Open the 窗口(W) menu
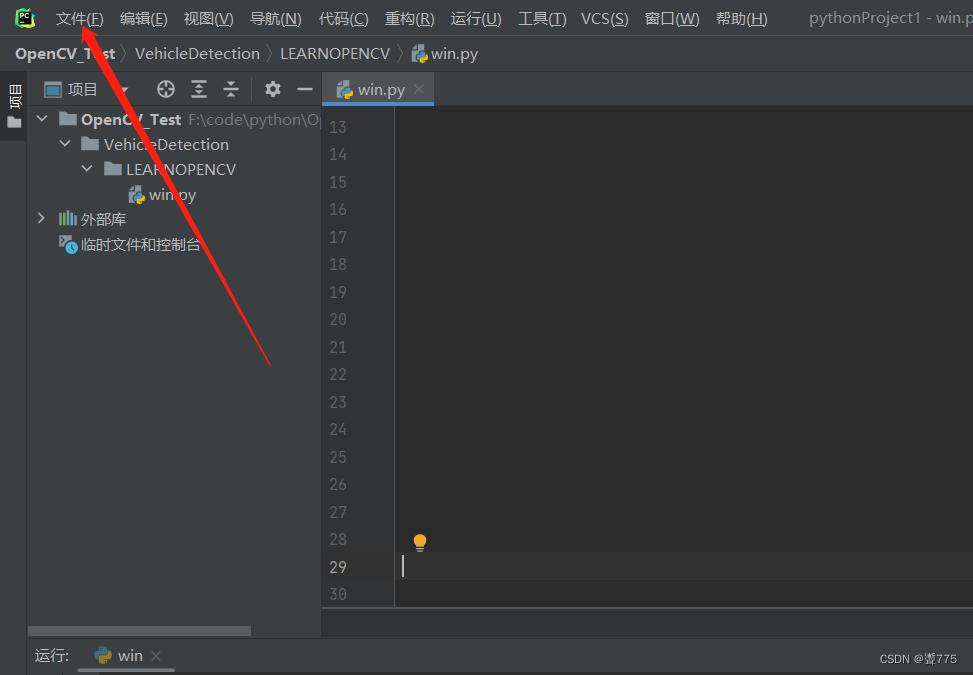Image resolution: width=973 pixels, height=675 pixels. coord(672,19)
